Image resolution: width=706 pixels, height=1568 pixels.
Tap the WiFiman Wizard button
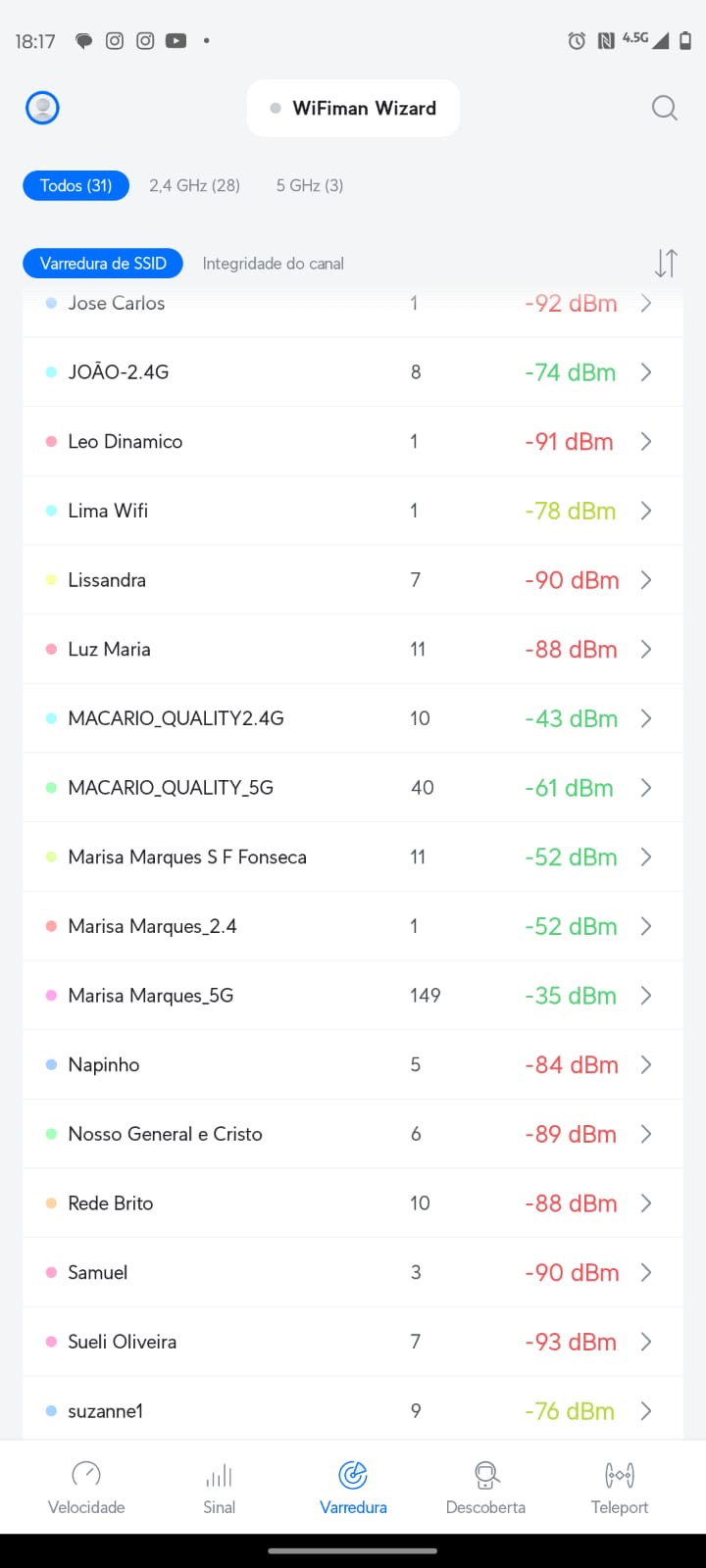click(x=353, y=109)
